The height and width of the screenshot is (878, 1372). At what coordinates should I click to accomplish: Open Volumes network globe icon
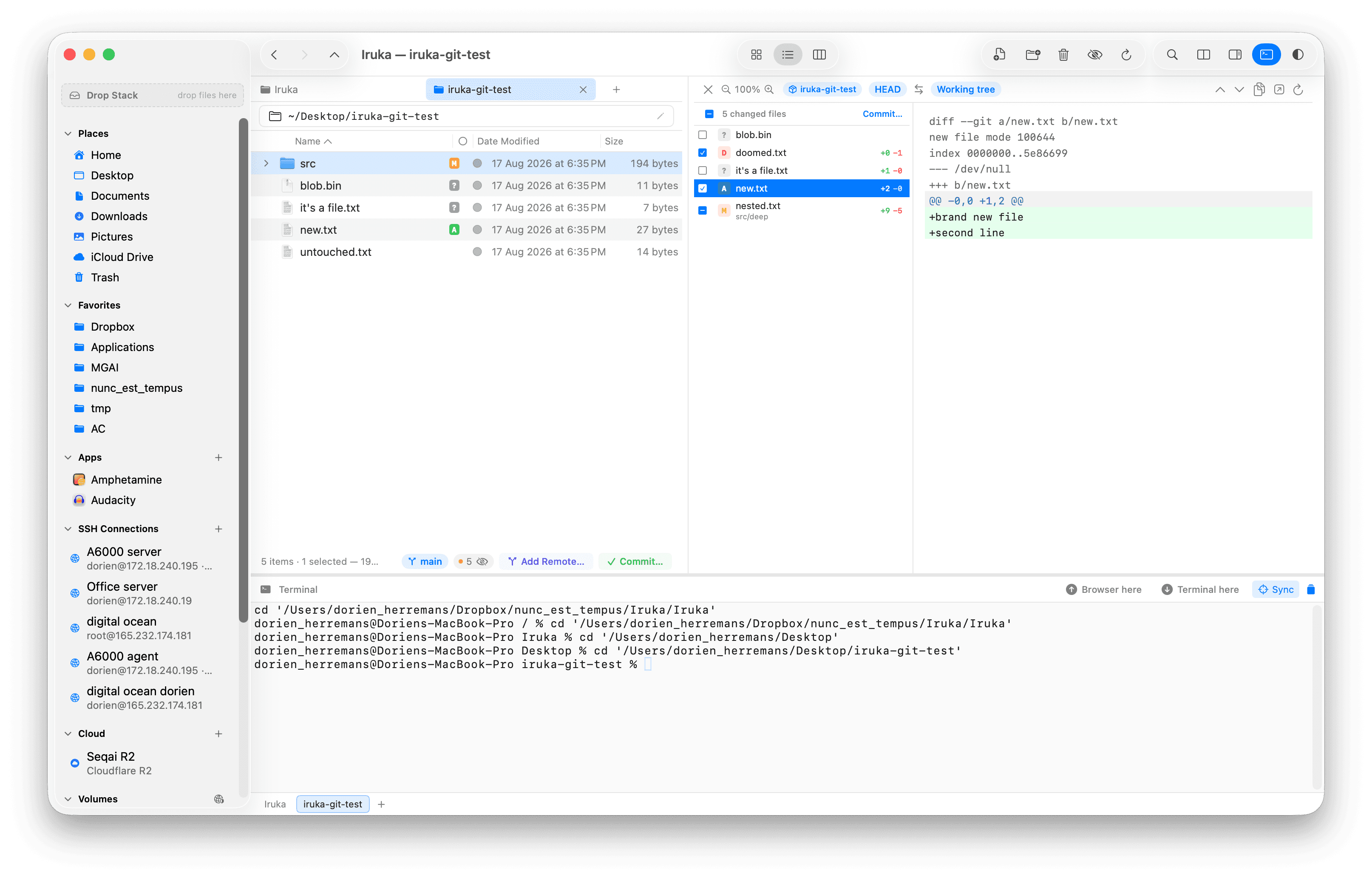[219, 799]
